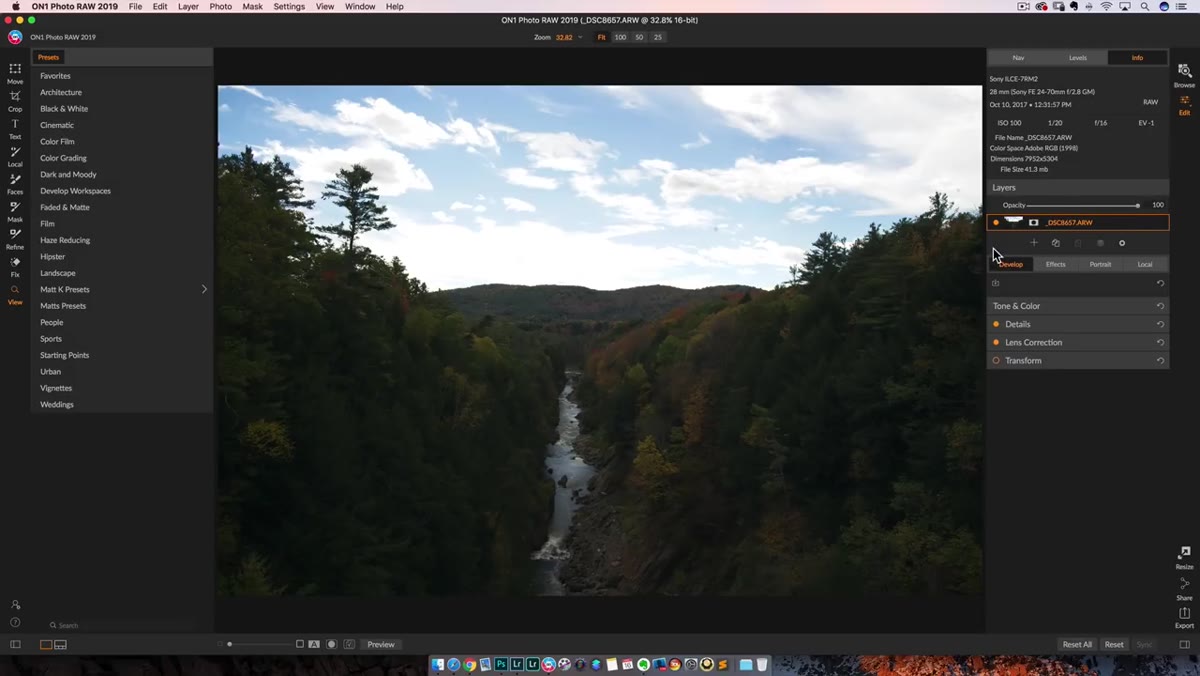Toggle the Details pane on/off dot
Screen dimensions: 1200x676
(x=996, y=324)
